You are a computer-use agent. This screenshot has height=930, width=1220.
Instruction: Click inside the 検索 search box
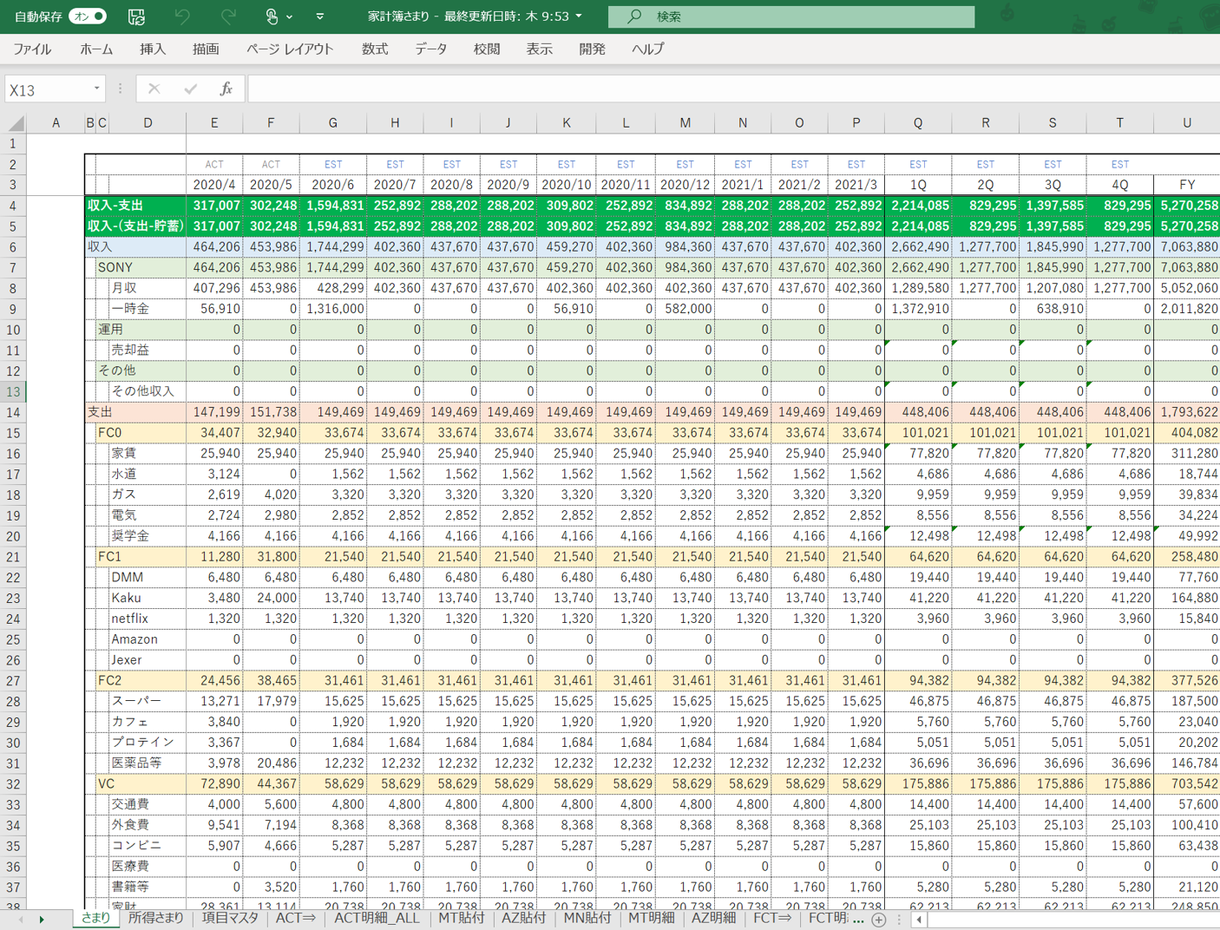click(800, 17)
